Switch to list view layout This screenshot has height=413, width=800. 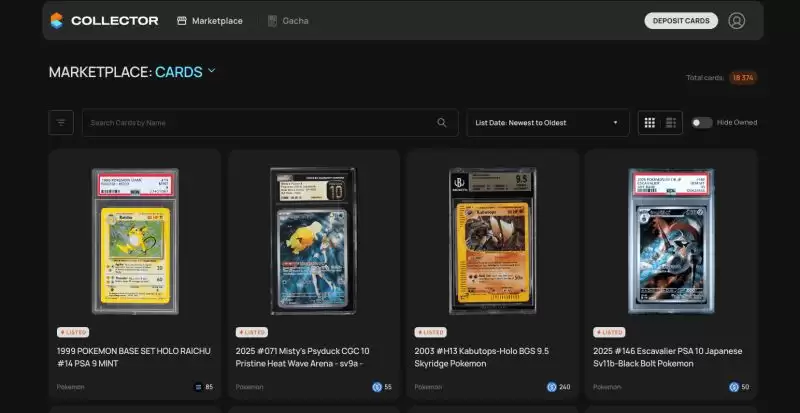671,123
